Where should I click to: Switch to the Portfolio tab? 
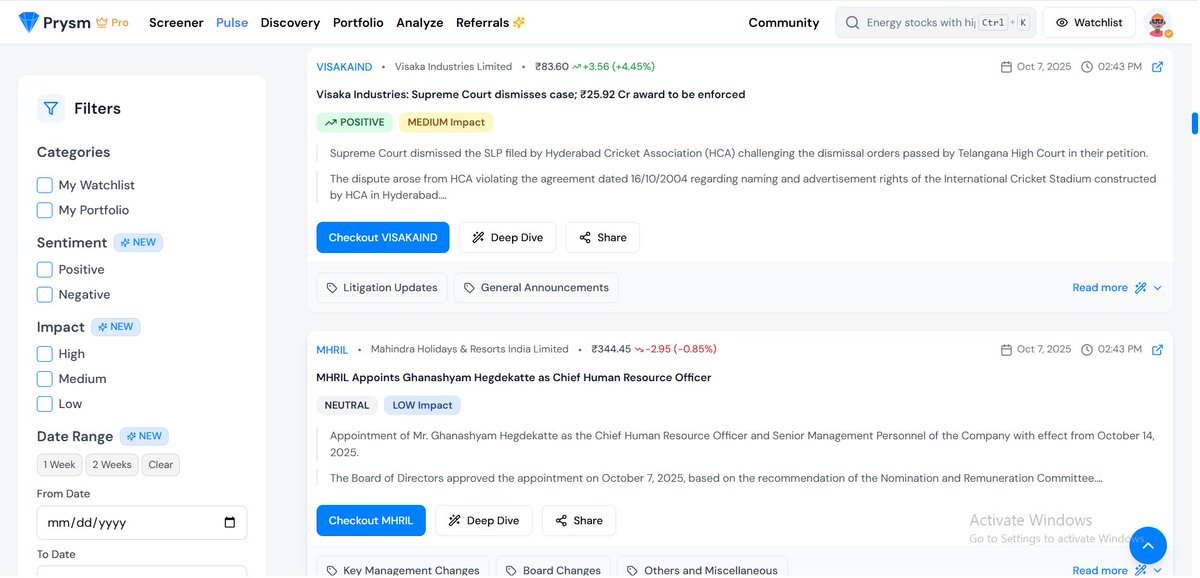(358, 22)
